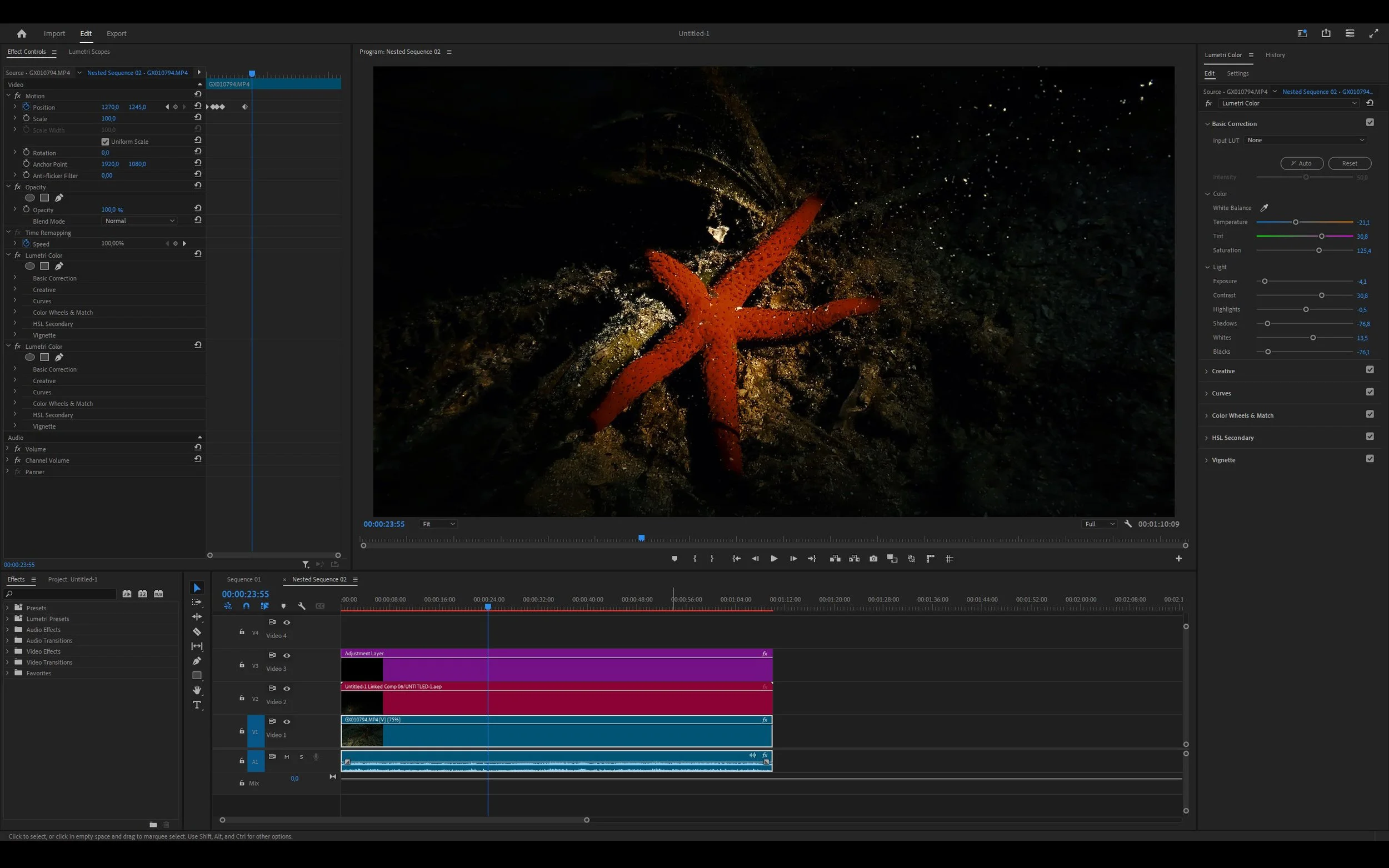1389x868 pixels.
Task: Disable Basic Correction checkbox in Lumetri
Action: [x=1370, y=122]
